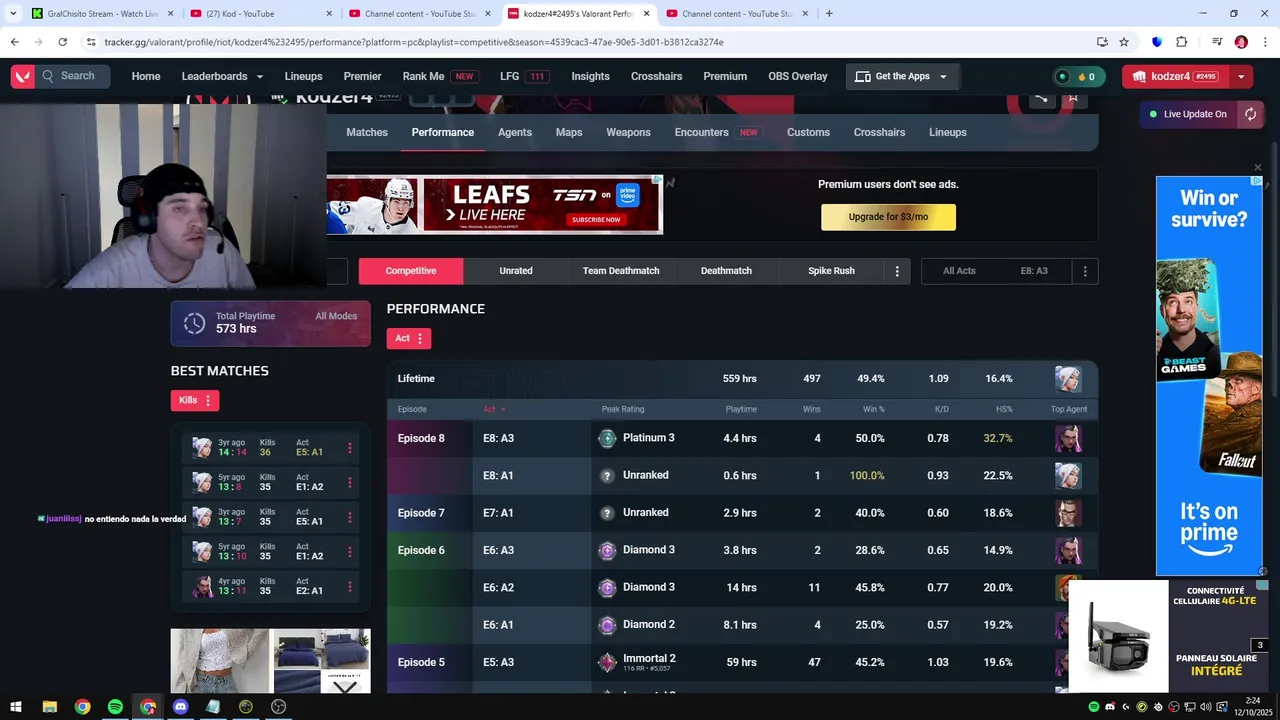Screen dimensions: 1280x720
Task: Switch to the Matches tab
Action: pos(367,132)
